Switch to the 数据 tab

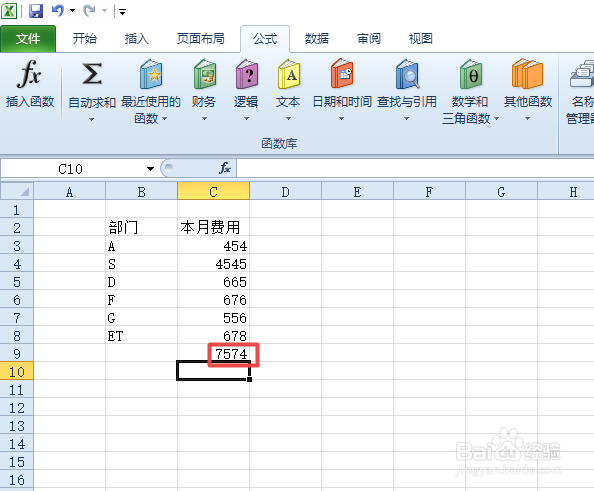point(317,39)
